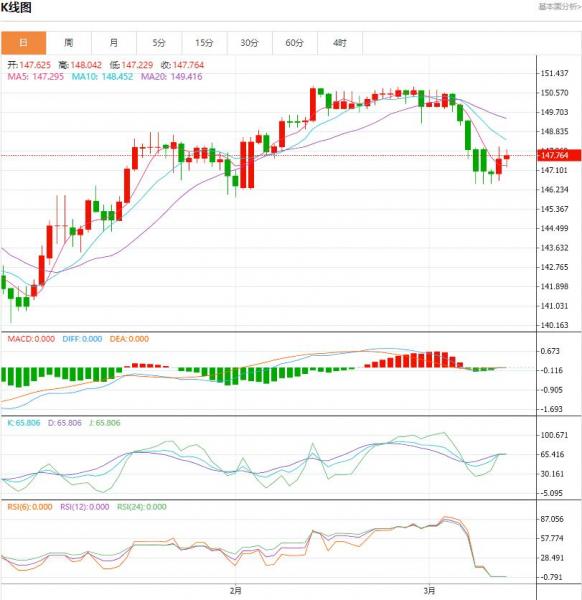The width and height of the screenshot is (582, 600).
Task: Switch to the 4时 timeframe tab
Action: pyautogui.click(x=339, y=43)
